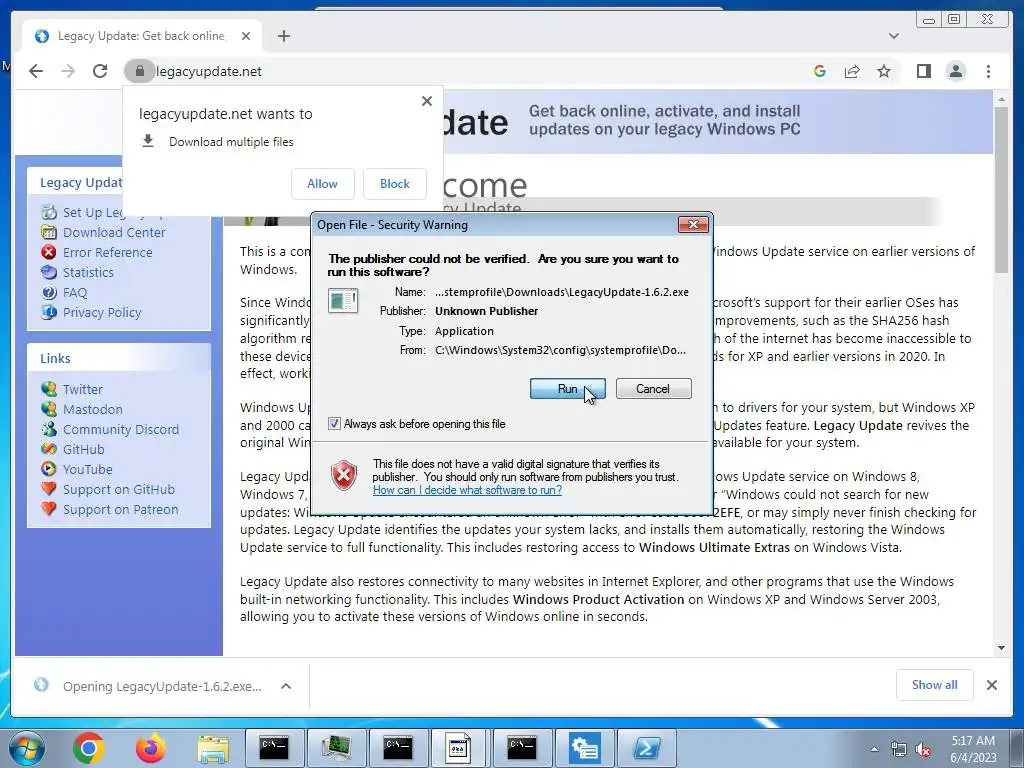This screenshot has width=1024, height=768.
Task: Click the Support on Patreon heart icon
Action: [x=48, y=509]
